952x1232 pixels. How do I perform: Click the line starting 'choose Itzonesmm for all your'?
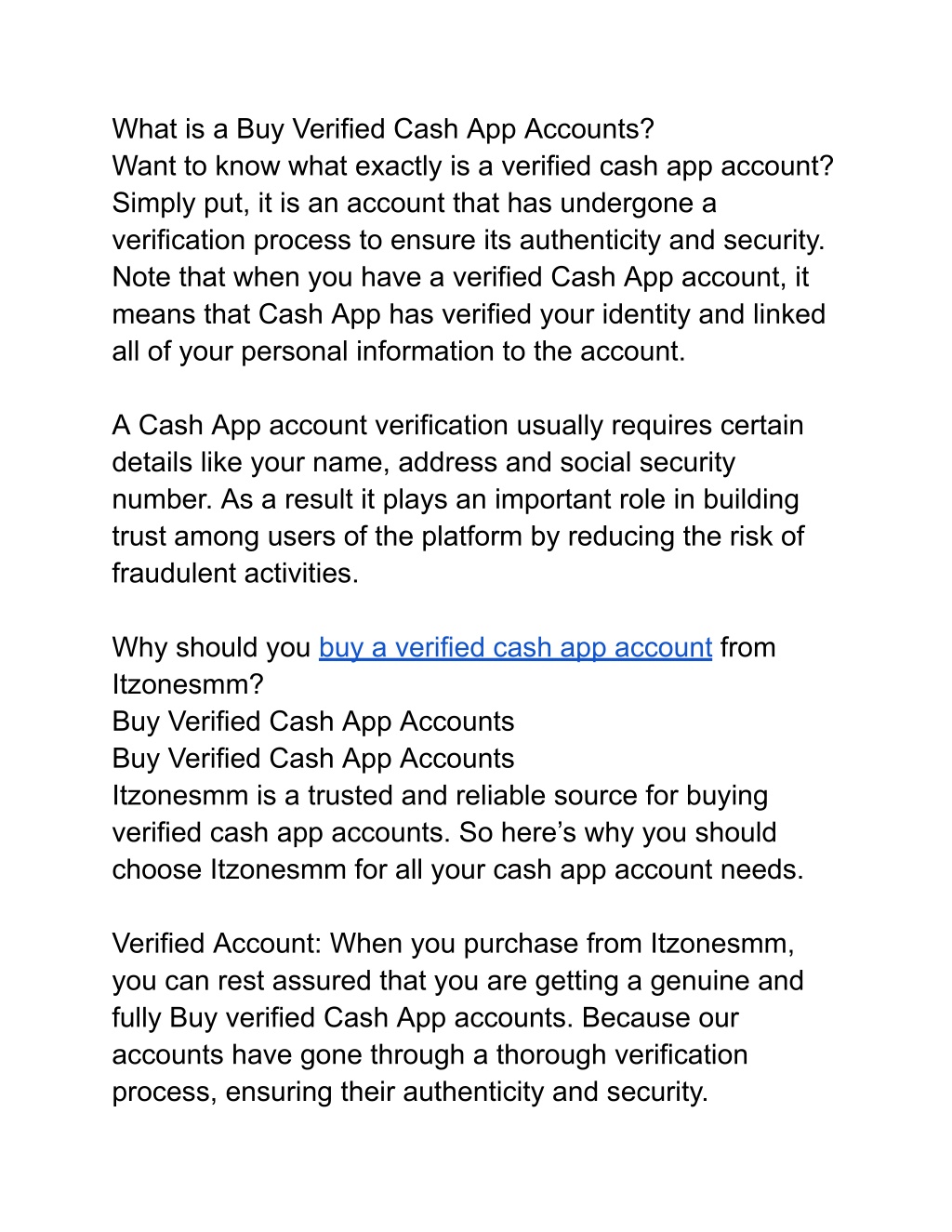[x=457, y=870]
